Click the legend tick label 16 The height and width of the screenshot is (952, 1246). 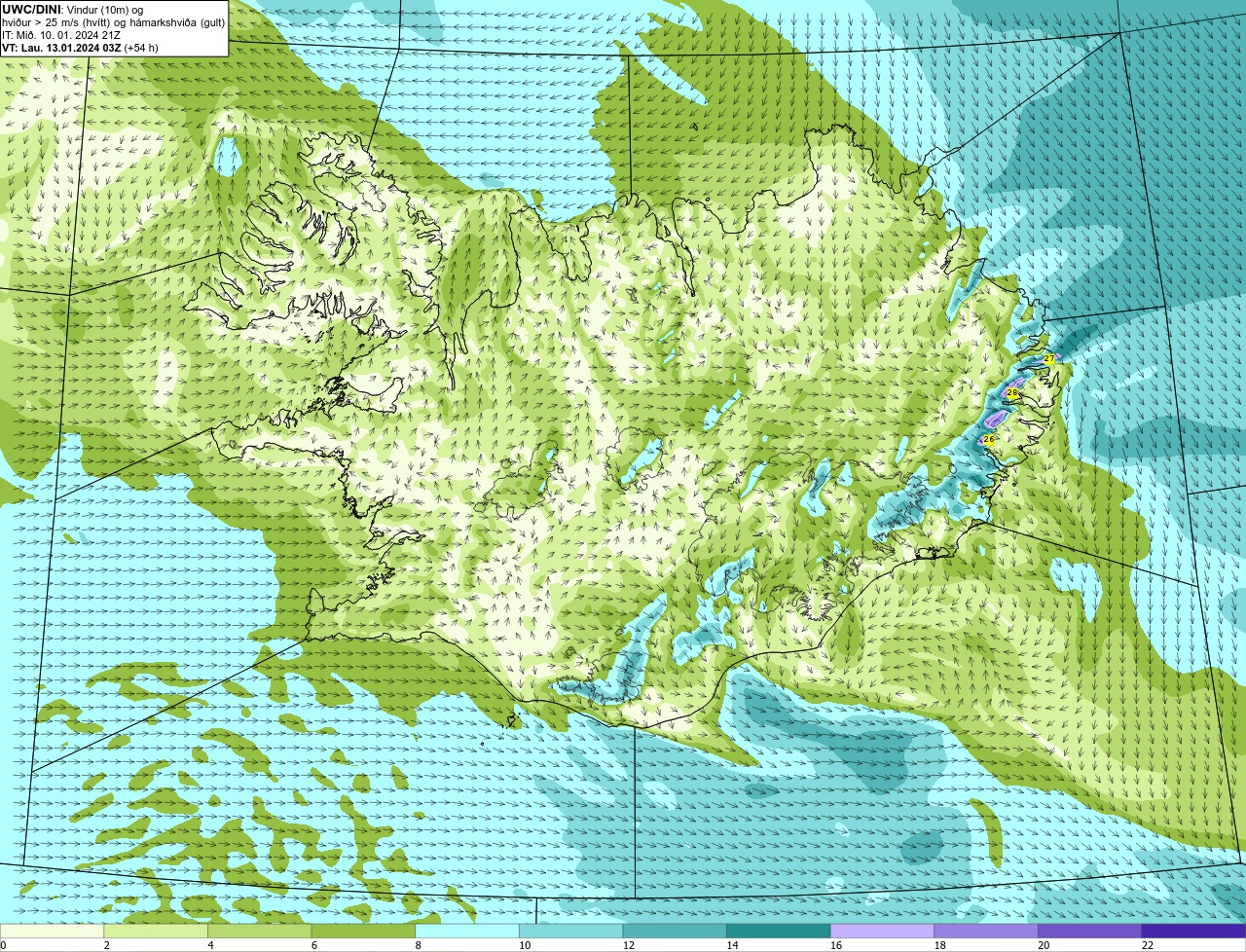tap(836, 945)
